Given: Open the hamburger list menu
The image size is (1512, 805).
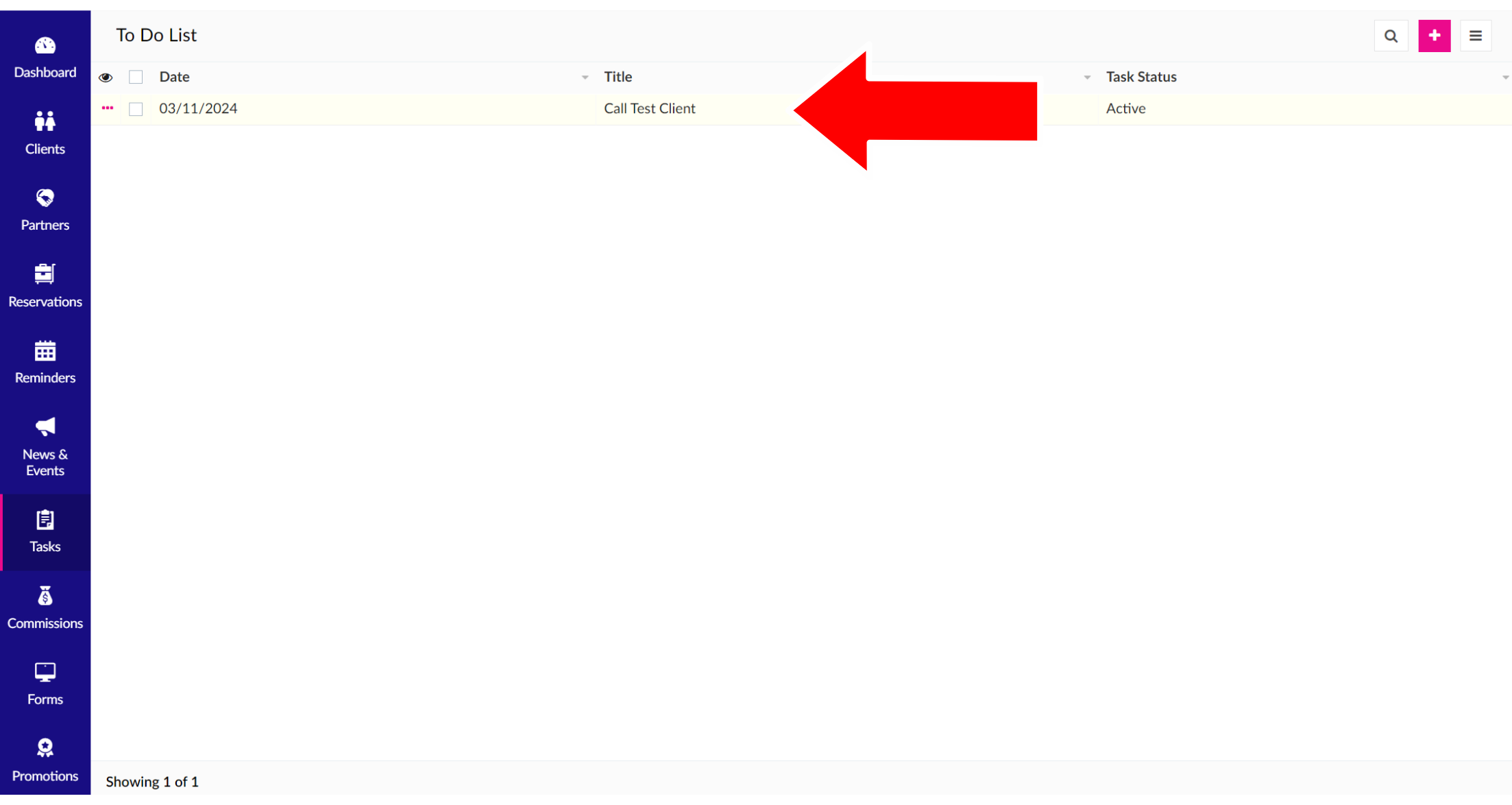Looking at the screenshot, I should tap(1476, 36).
